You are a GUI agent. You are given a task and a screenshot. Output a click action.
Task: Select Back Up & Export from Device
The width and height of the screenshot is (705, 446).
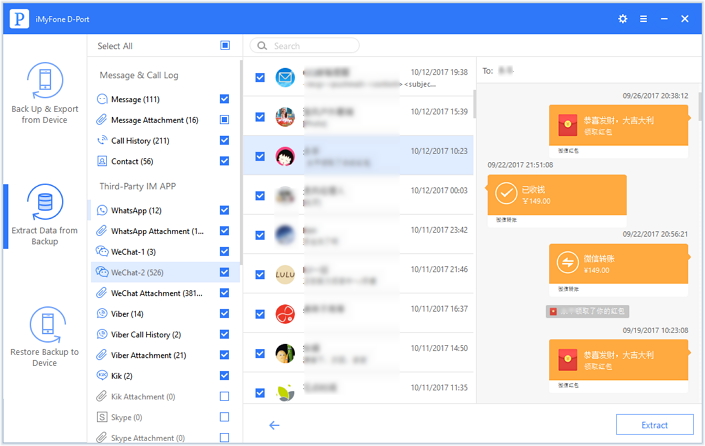45,93
